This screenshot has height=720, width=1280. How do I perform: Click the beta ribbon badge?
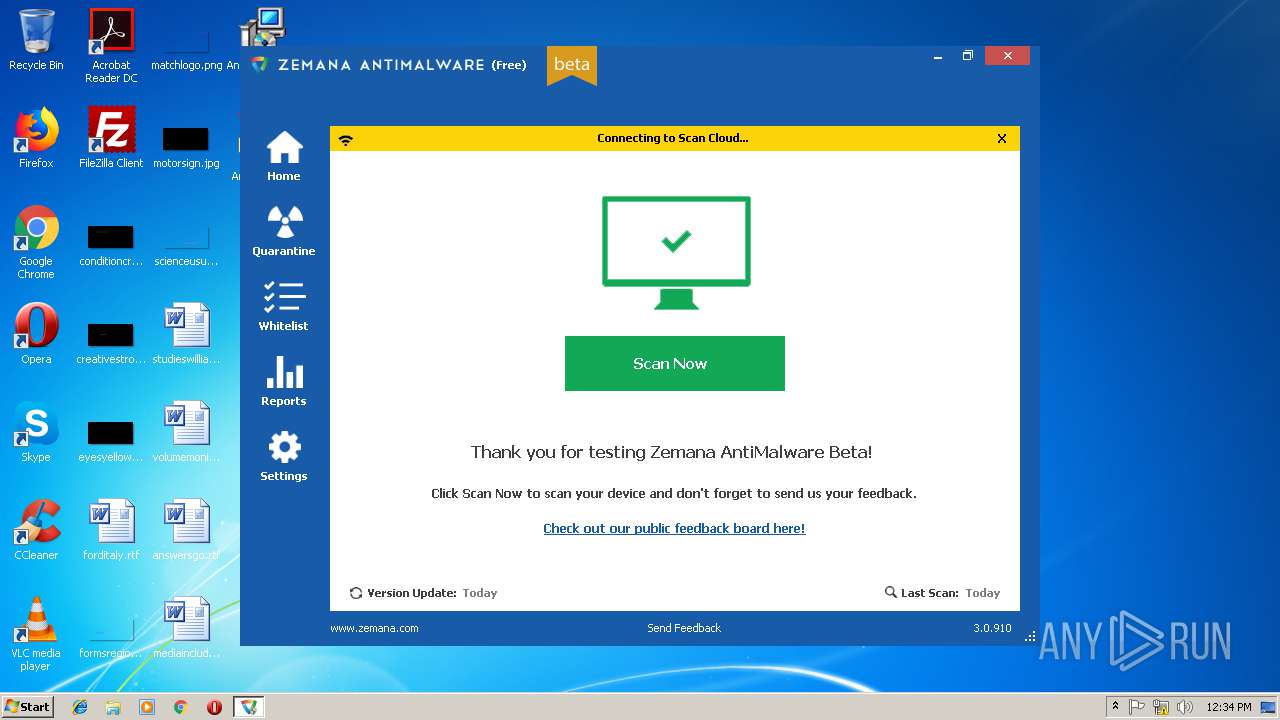pyautogui.click(x=572, y=65)
